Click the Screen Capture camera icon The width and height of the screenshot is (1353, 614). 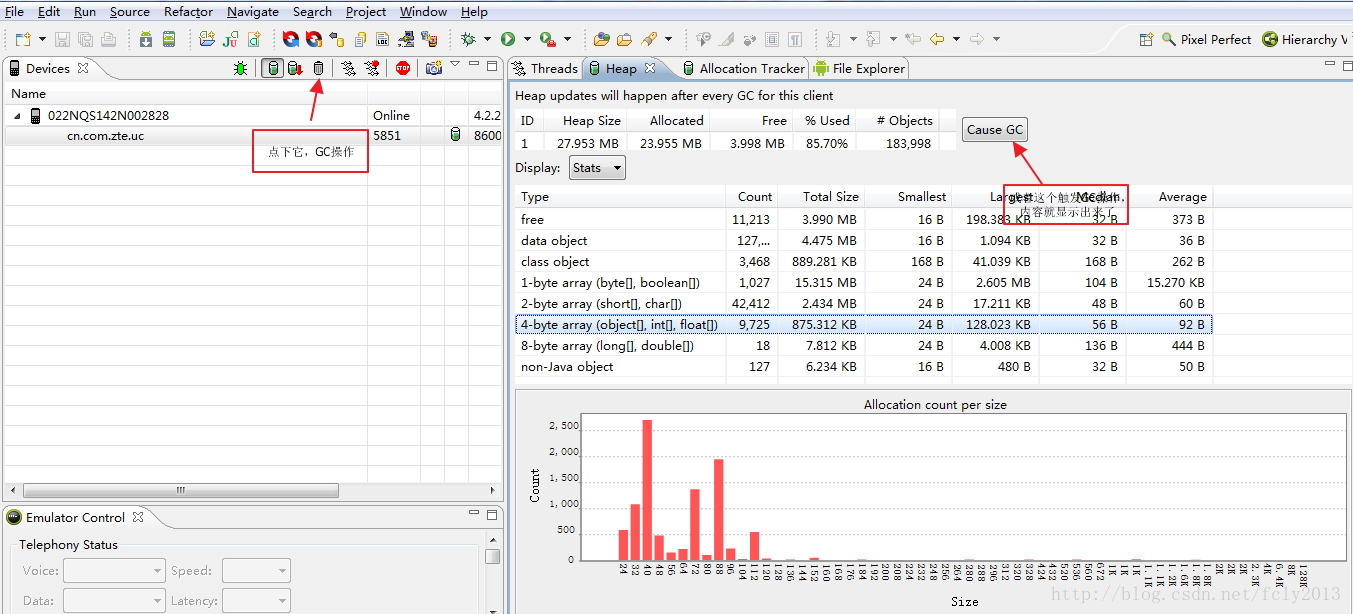[433, 68]
